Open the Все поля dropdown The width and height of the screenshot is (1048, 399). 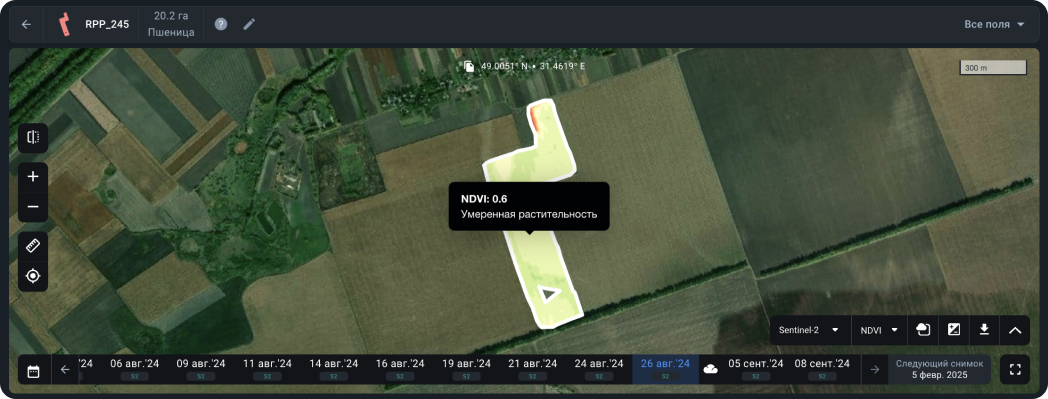994,25
